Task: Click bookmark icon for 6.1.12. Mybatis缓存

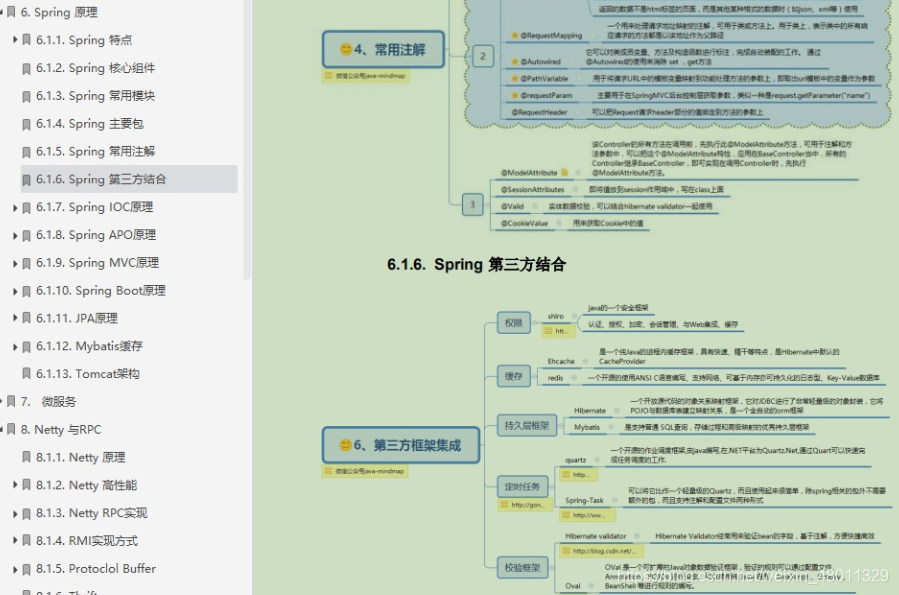Action: (26, 347)
